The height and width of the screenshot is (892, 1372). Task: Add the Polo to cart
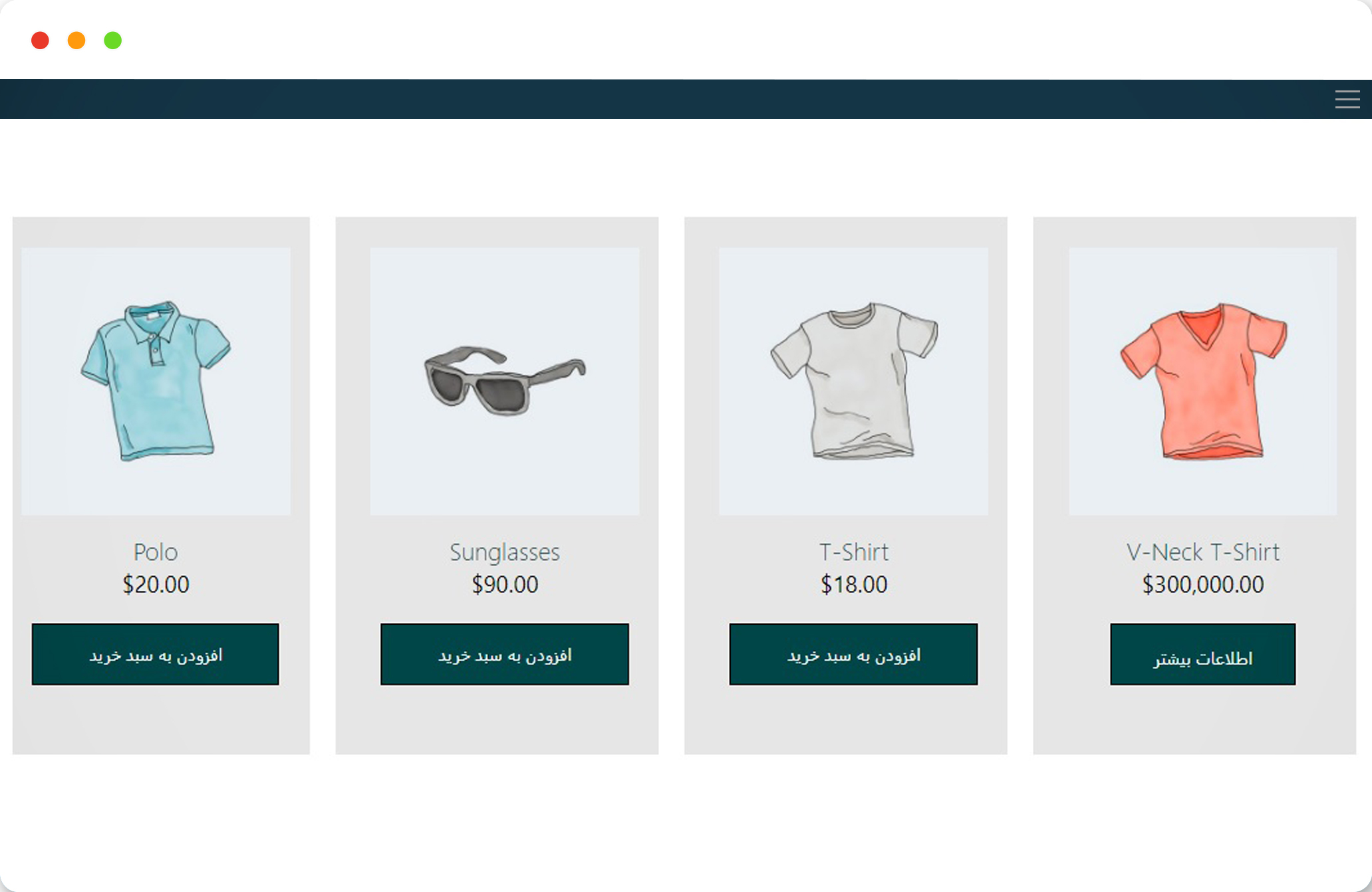[x=156, y=654]
